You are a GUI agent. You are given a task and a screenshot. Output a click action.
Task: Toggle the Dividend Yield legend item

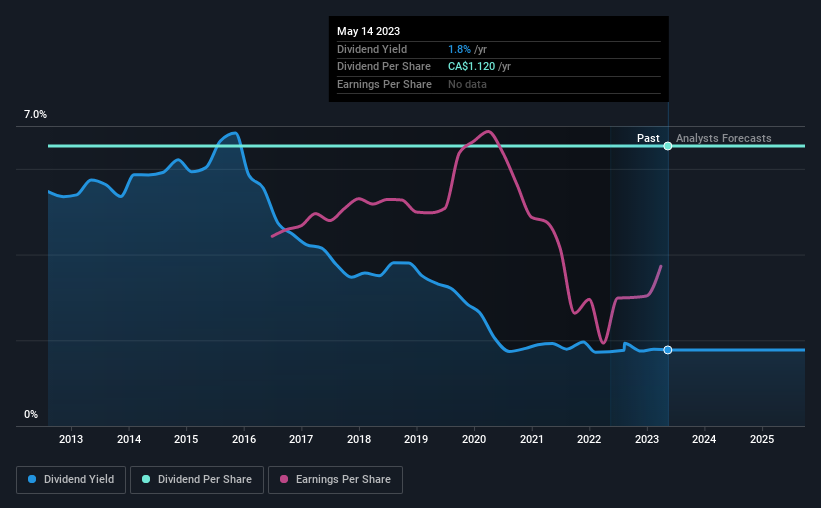click(x=71, y=480)
